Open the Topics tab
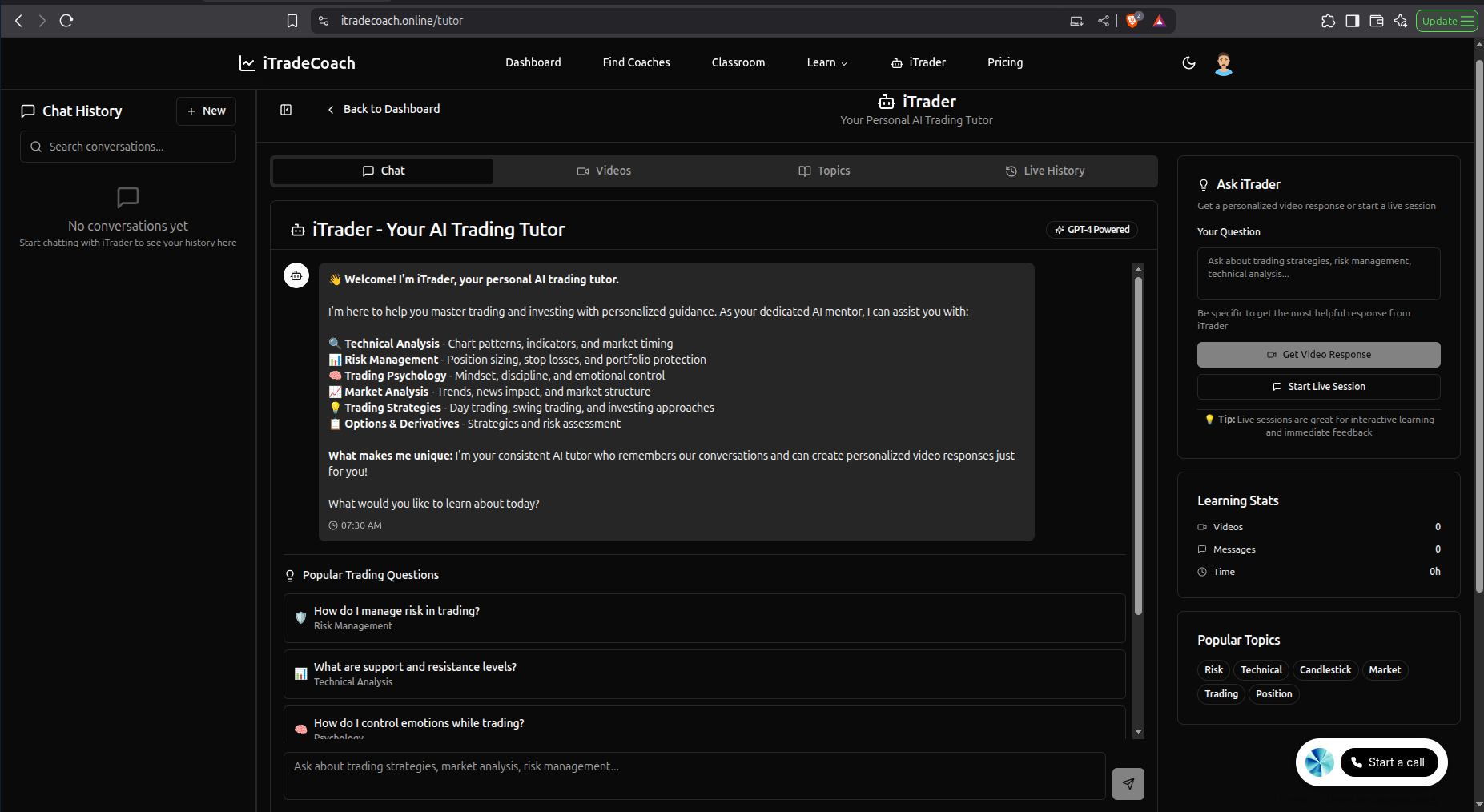 [x=824, y=171]
